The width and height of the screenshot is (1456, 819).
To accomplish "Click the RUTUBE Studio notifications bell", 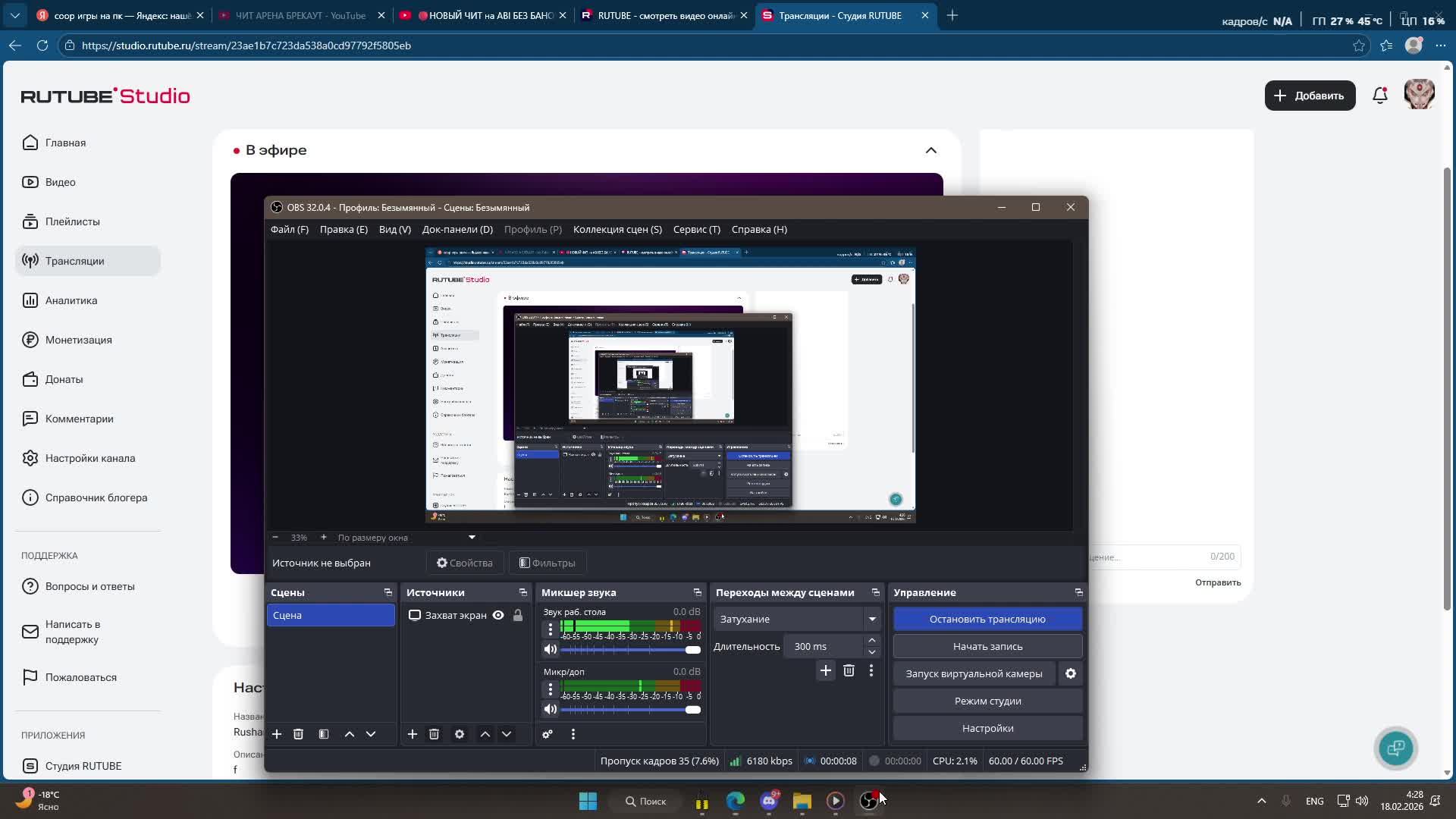I will [x=1380, y=96].
